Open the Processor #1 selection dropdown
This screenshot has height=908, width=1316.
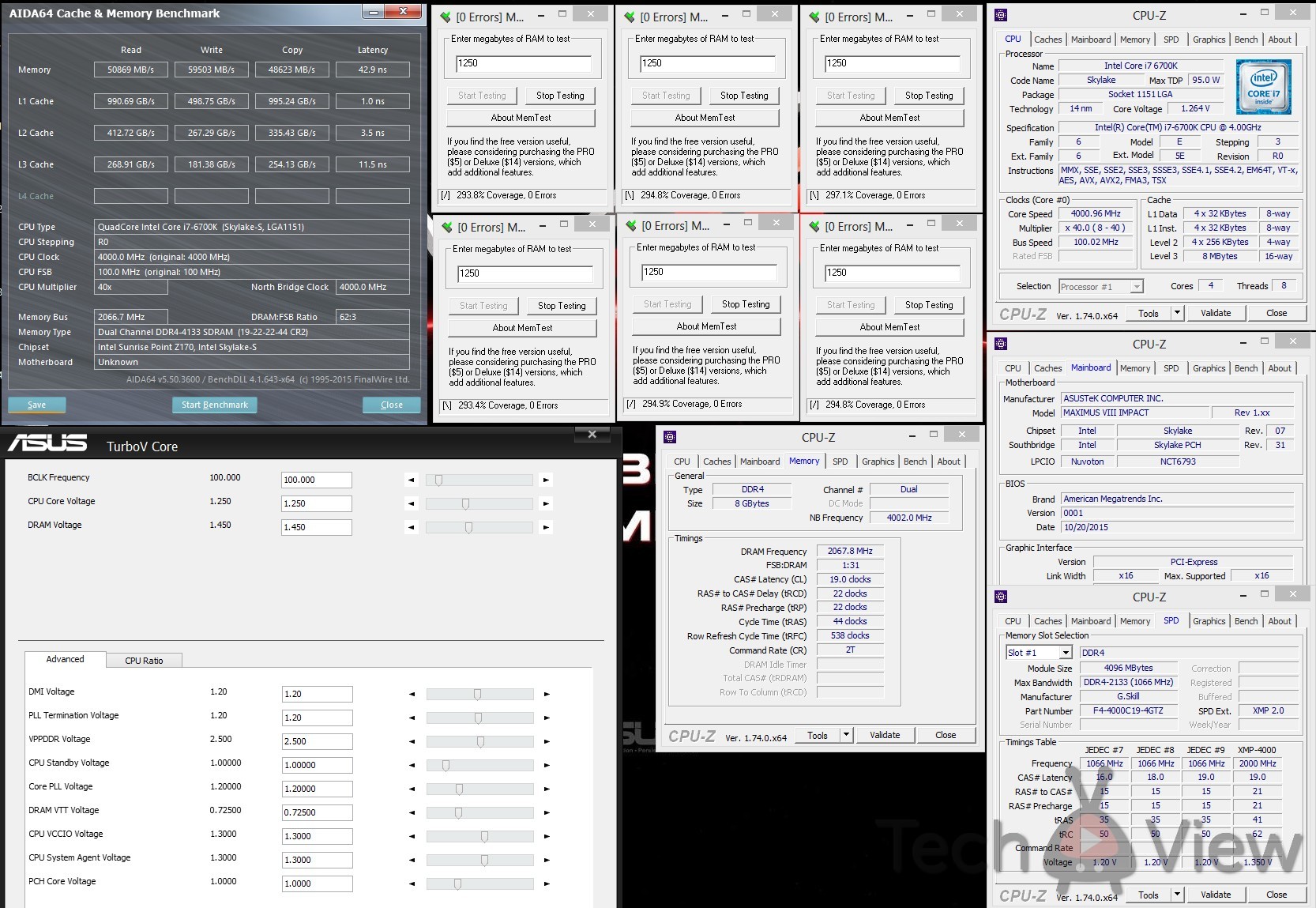1100,287
